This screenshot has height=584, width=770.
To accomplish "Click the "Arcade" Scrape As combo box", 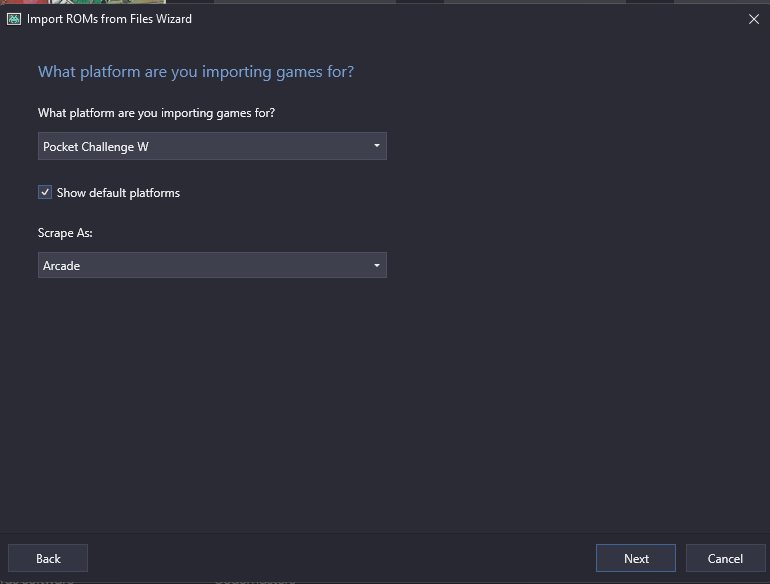I will (200, 265).
